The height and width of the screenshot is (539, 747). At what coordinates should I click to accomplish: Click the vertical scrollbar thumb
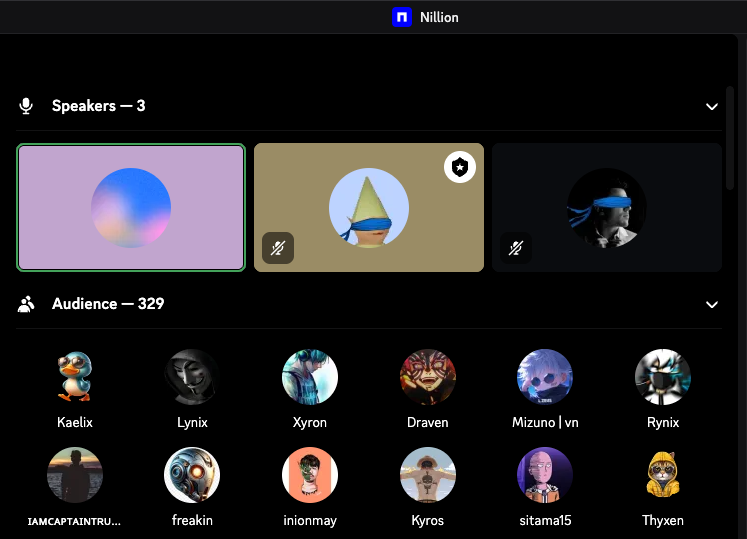point(729,138)
